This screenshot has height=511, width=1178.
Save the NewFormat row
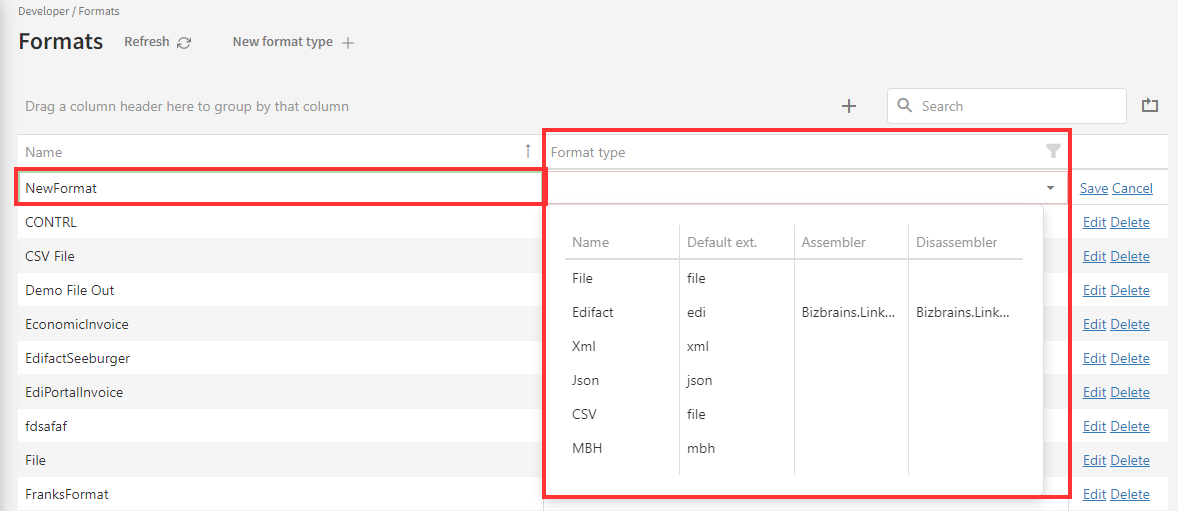pyautogui.click(x=1093, y=188)
